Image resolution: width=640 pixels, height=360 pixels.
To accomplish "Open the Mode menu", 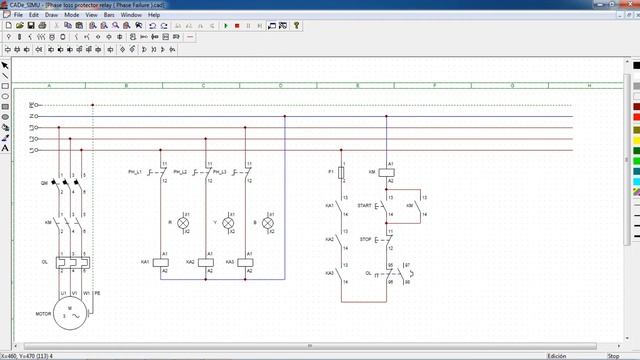I will [72, 15].
